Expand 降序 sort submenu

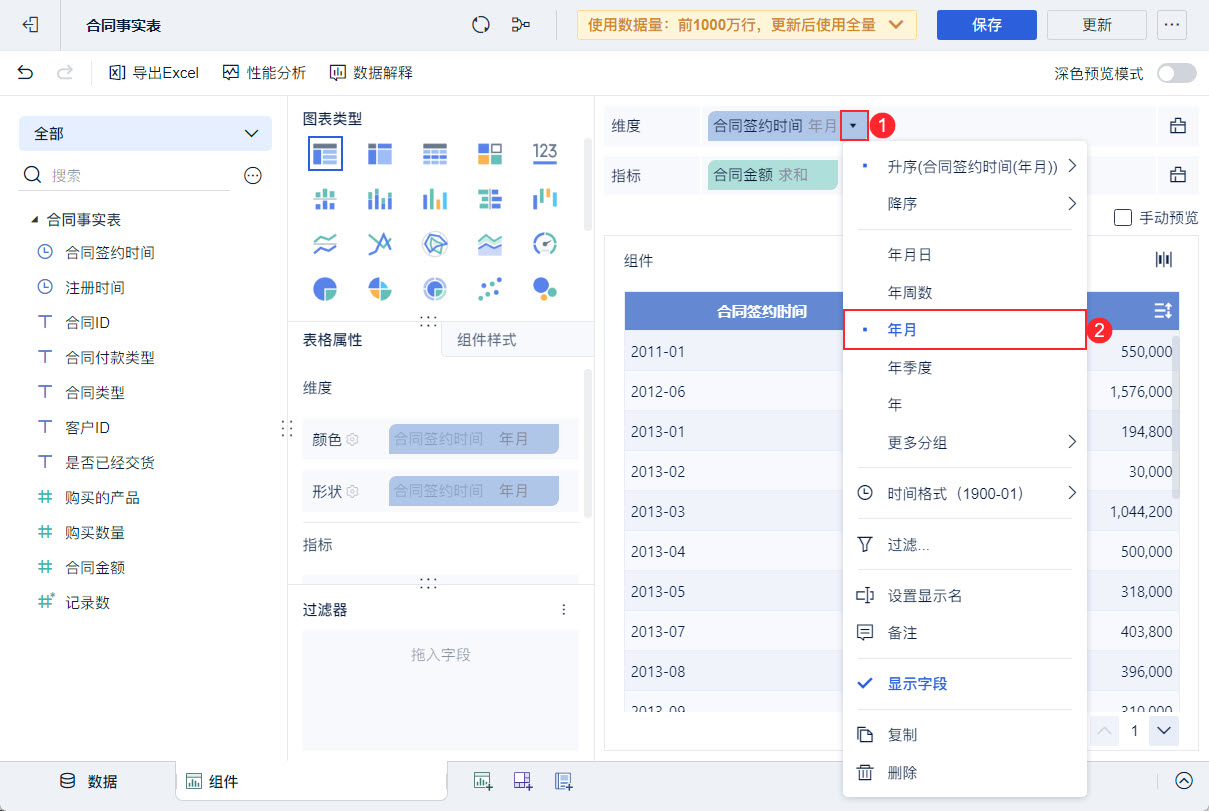coord(965,204)
